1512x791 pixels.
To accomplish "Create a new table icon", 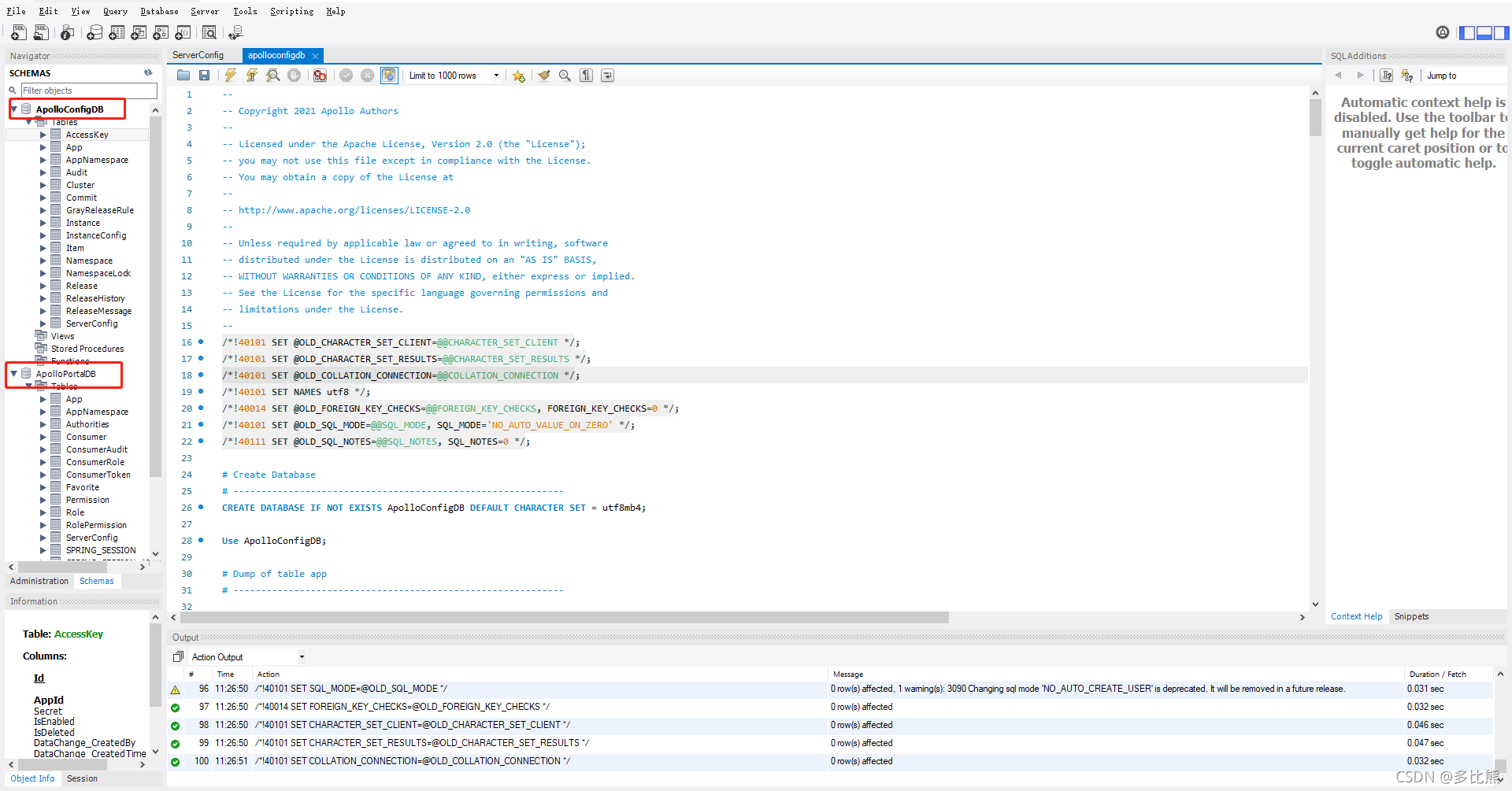I will [117, 32].
